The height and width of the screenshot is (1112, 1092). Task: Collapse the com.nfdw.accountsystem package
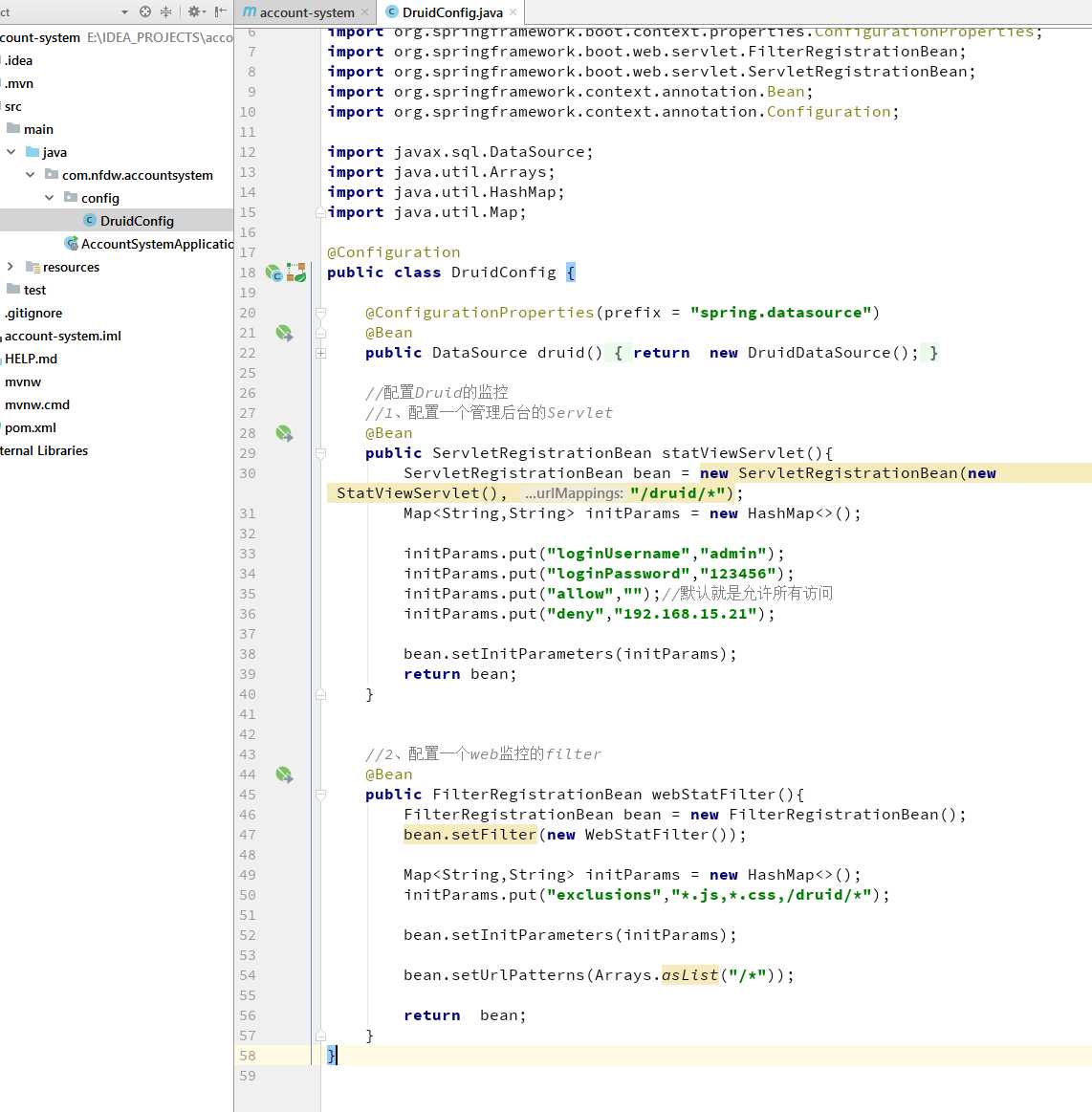pos(30,174)
